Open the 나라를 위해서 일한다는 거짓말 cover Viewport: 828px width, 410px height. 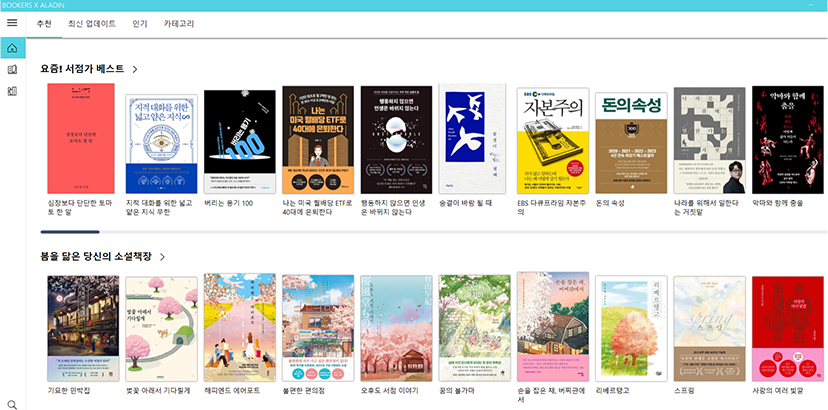tap(709, 141)
